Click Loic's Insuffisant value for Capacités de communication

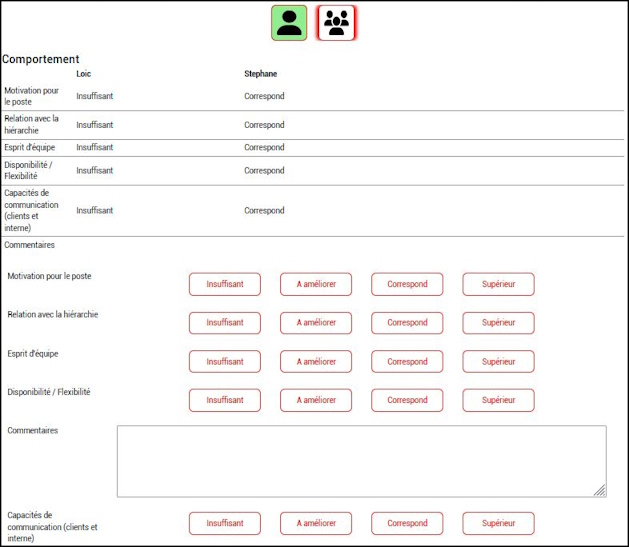95,211
